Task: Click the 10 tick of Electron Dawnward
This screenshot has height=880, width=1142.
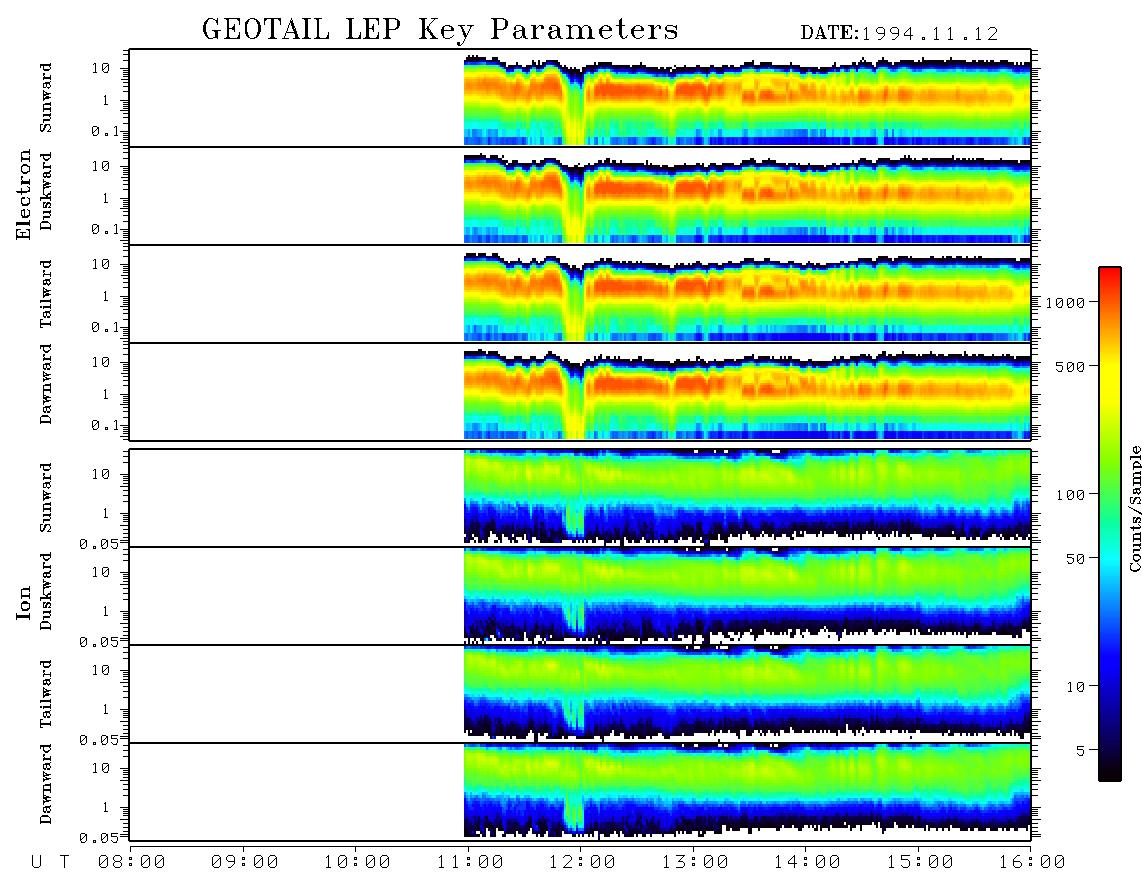Action: (x=101, y=362)
